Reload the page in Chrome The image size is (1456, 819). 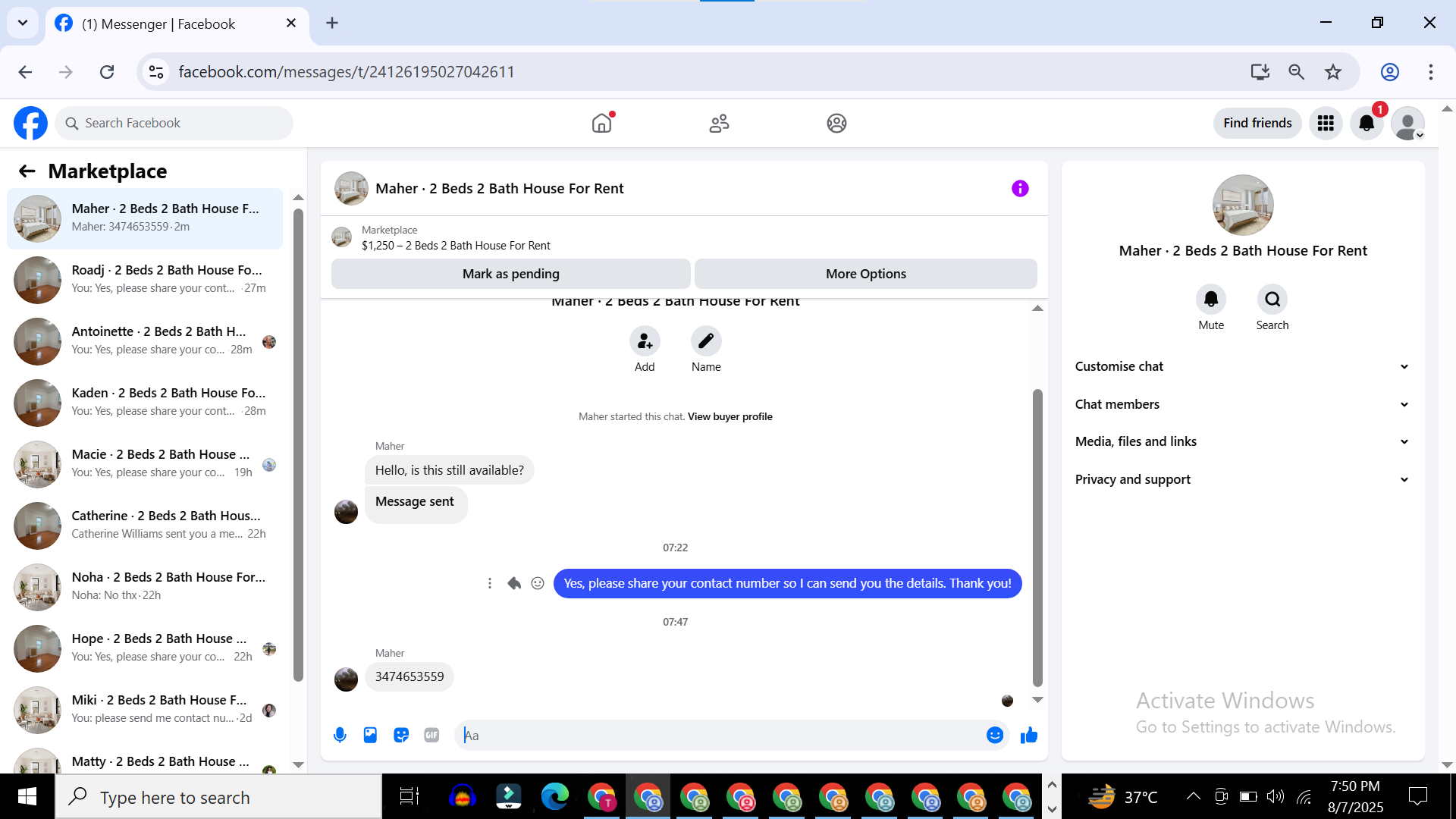coord(107,72)
